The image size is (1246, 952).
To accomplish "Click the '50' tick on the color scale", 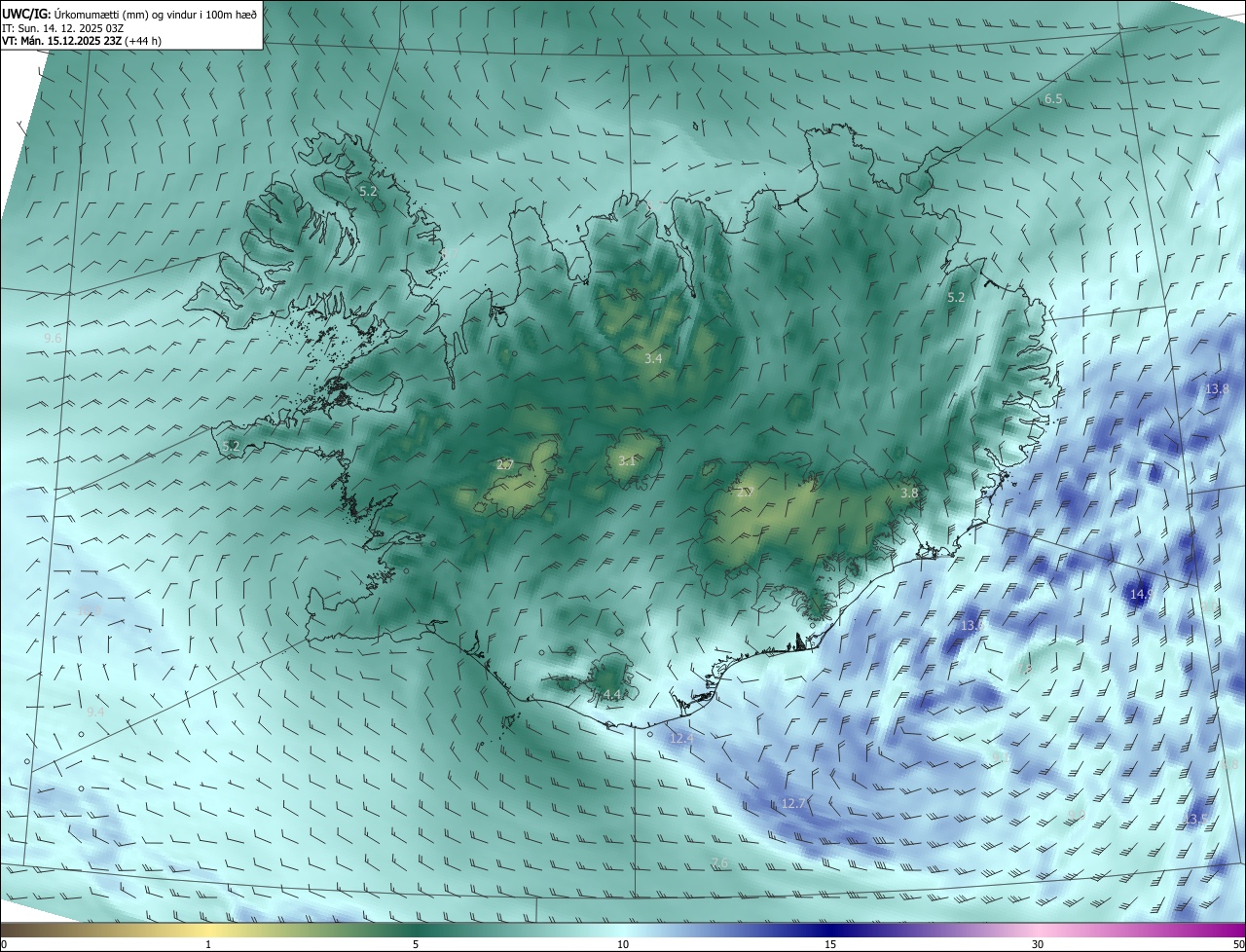I will [1238, 944].
